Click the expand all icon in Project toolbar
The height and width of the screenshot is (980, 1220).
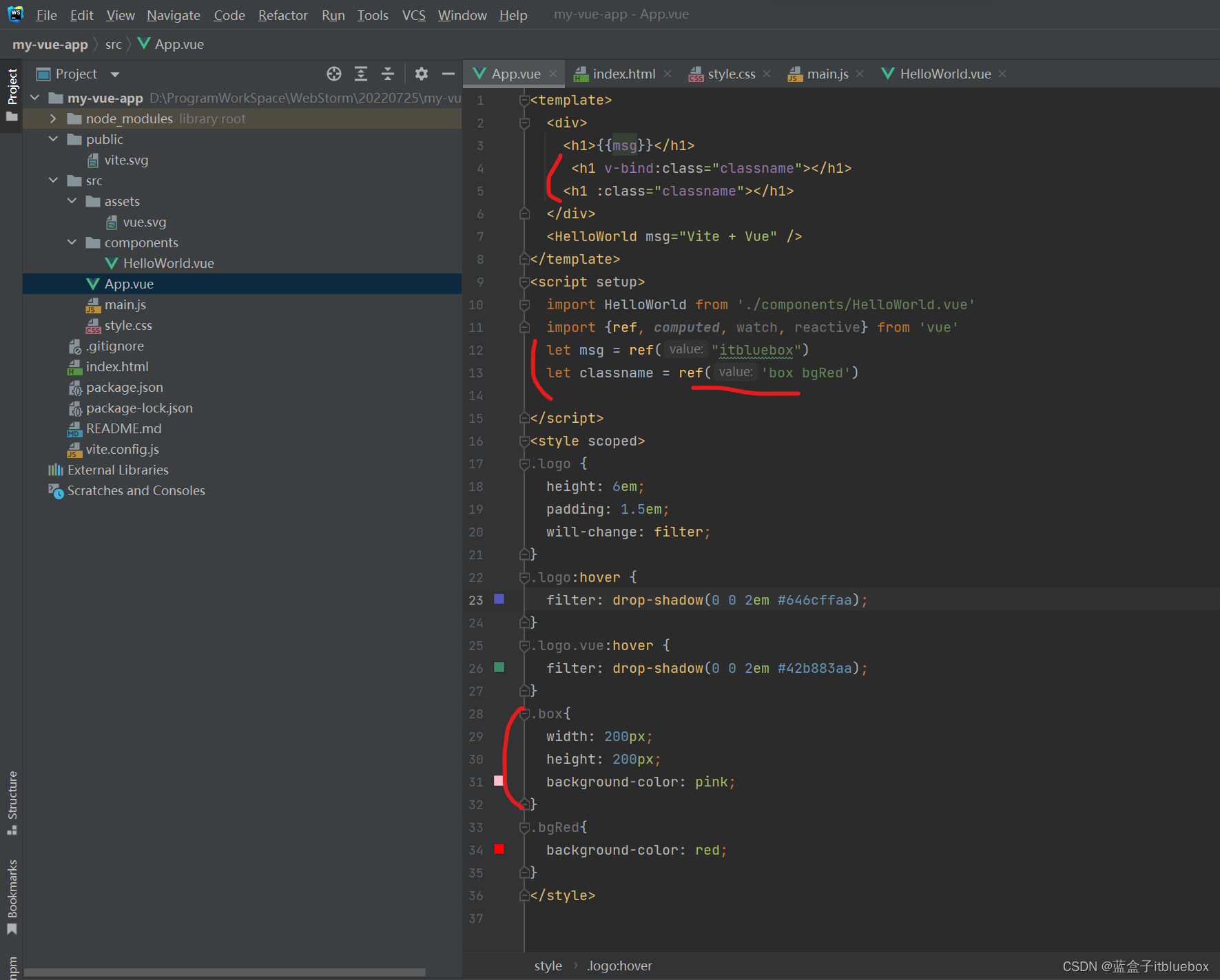point(361,74)
